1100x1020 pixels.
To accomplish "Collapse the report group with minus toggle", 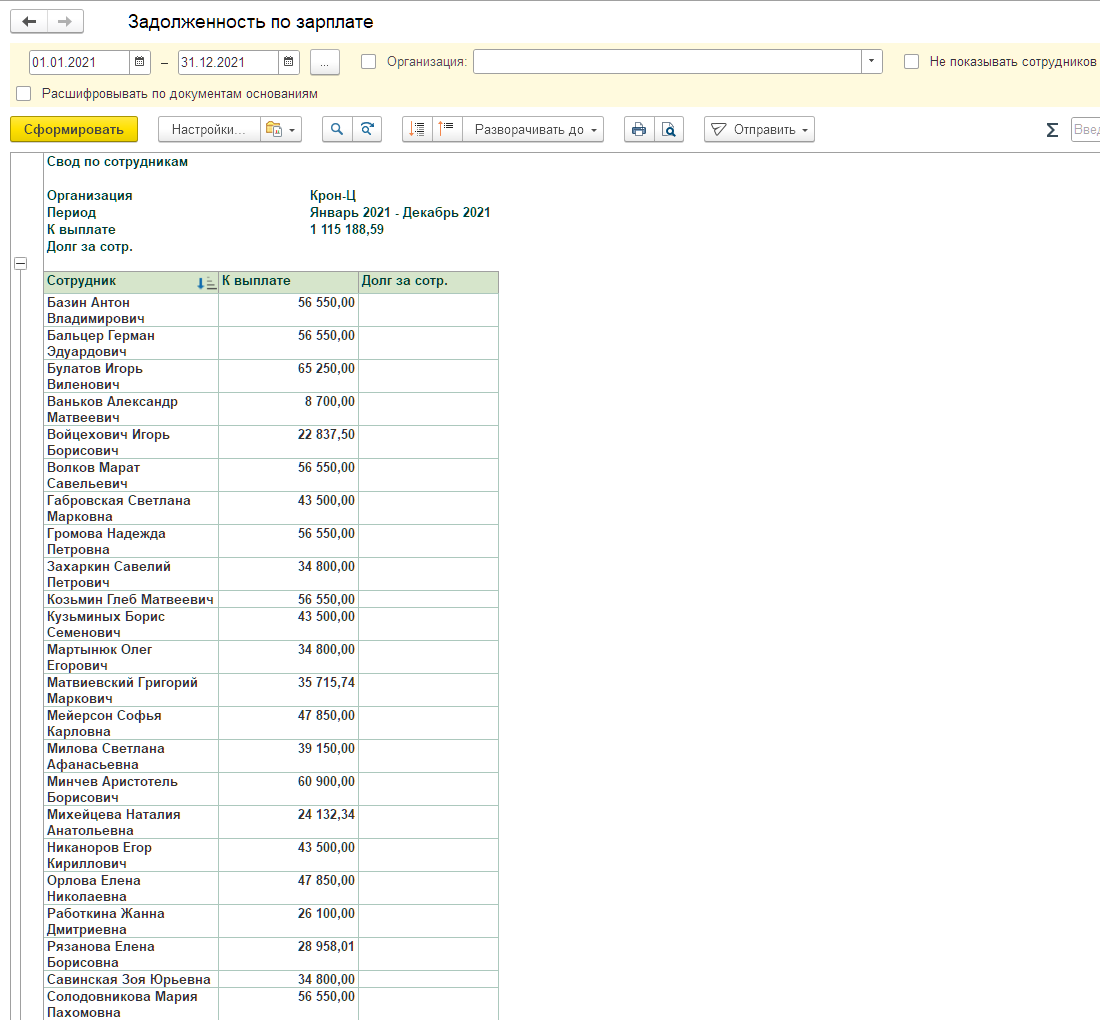I will (x=20, y=264).
